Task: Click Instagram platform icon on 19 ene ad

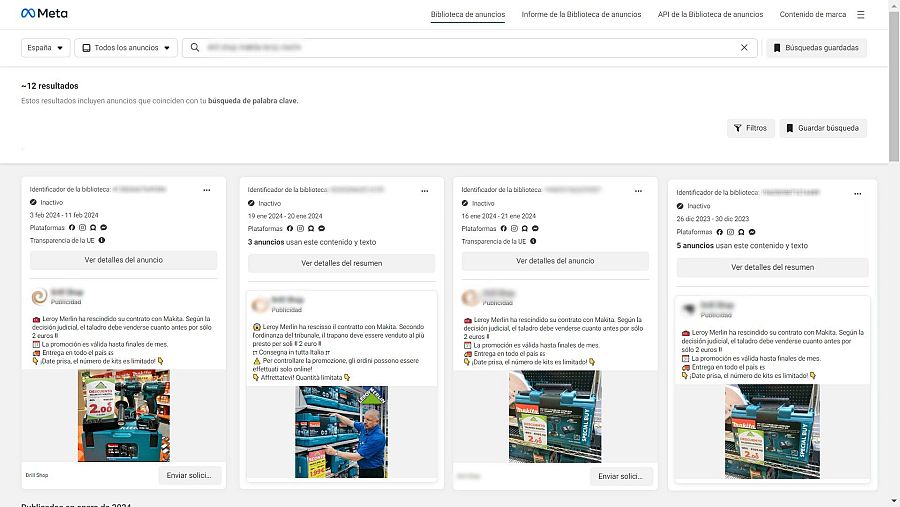Action: tap(300, 229)
